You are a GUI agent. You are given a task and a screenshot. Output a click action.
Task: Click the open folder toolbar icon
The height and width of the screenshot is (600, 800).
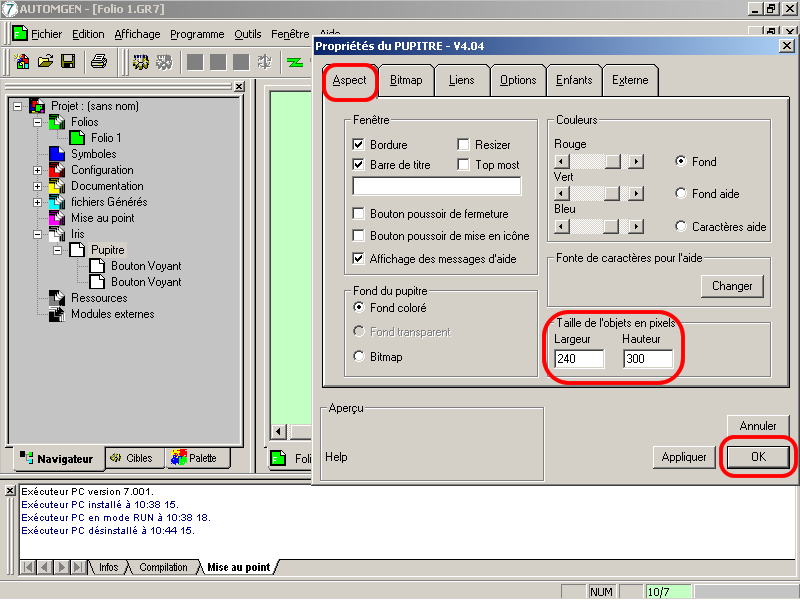tap(45, 62)
